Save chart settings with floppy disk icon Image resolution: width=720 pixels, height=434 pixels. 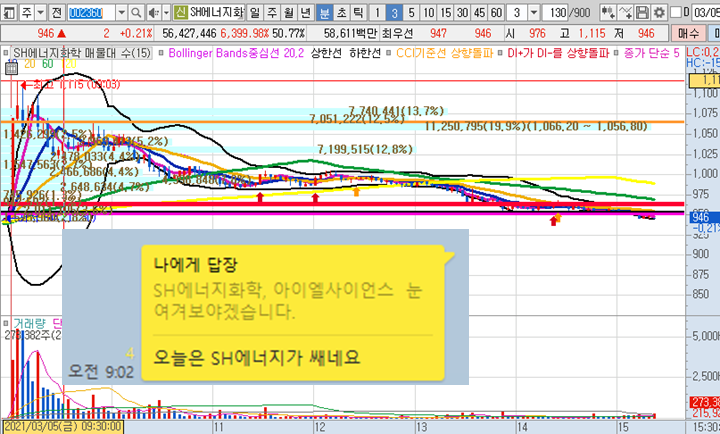click(x=642, y=12)
